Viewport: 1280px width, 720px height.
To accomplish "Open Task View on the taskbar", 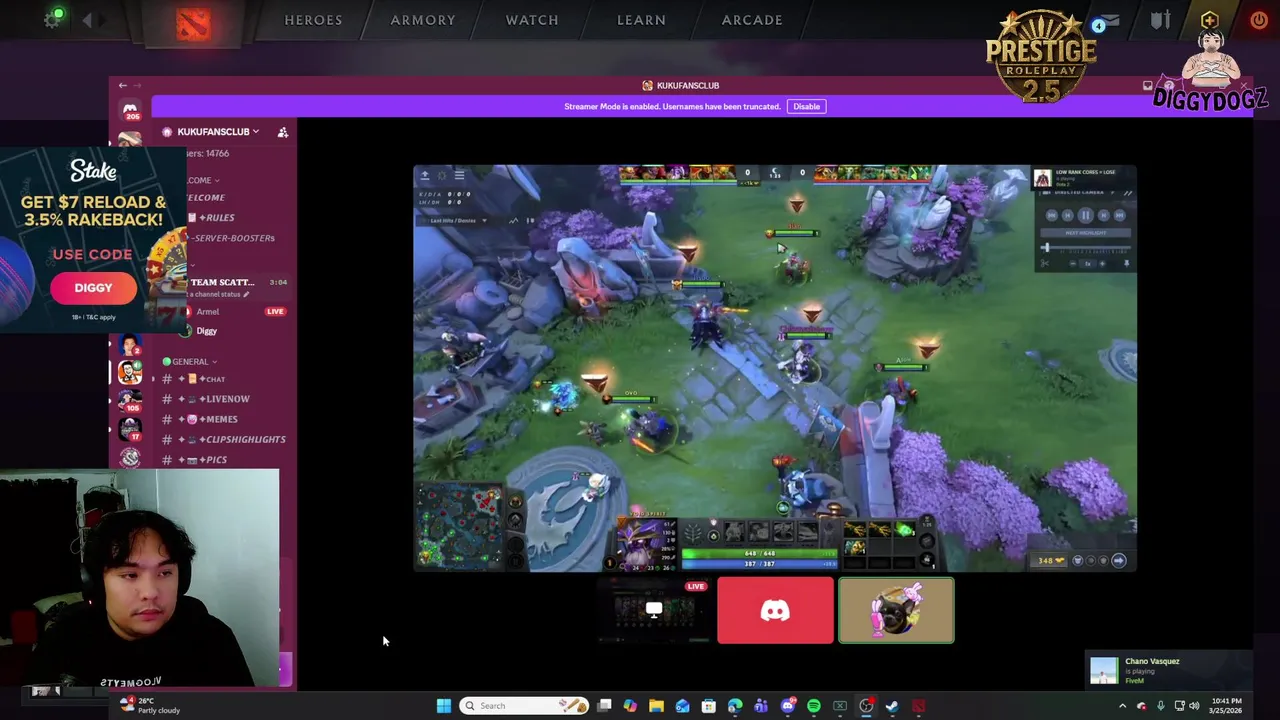I will (x=604, y=706).
